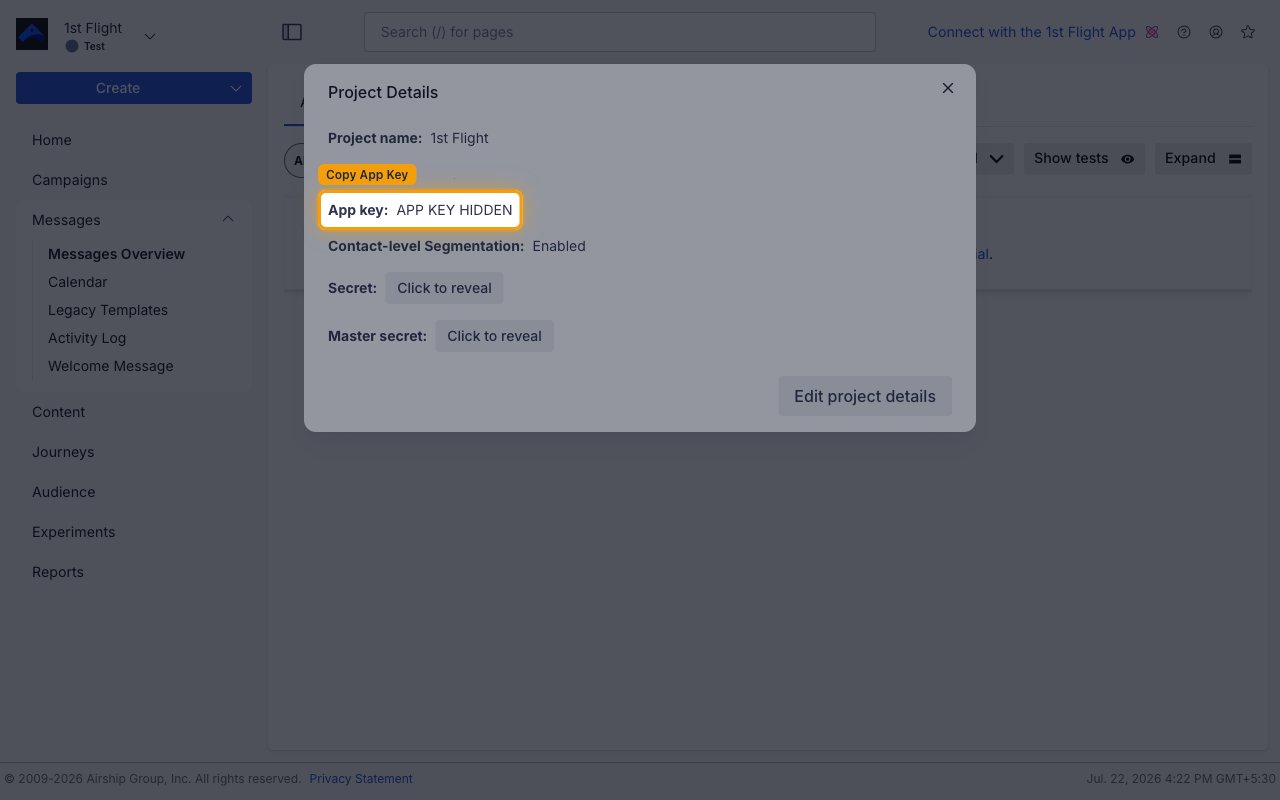The width and height of the screenshot is (1280, 800).
Task: Click the Airship 1st Flight project logo
Action: [32, 34]
